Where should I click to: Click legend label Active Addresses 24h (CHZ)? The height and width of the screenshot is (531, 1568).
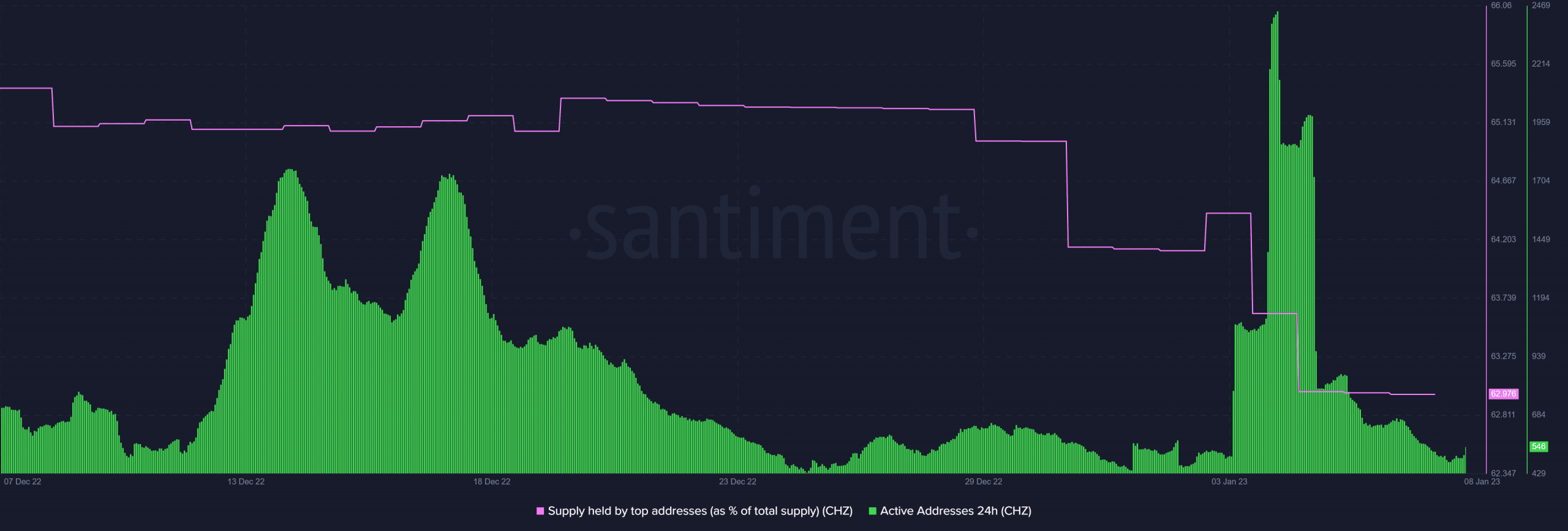[x=956, y=511]
